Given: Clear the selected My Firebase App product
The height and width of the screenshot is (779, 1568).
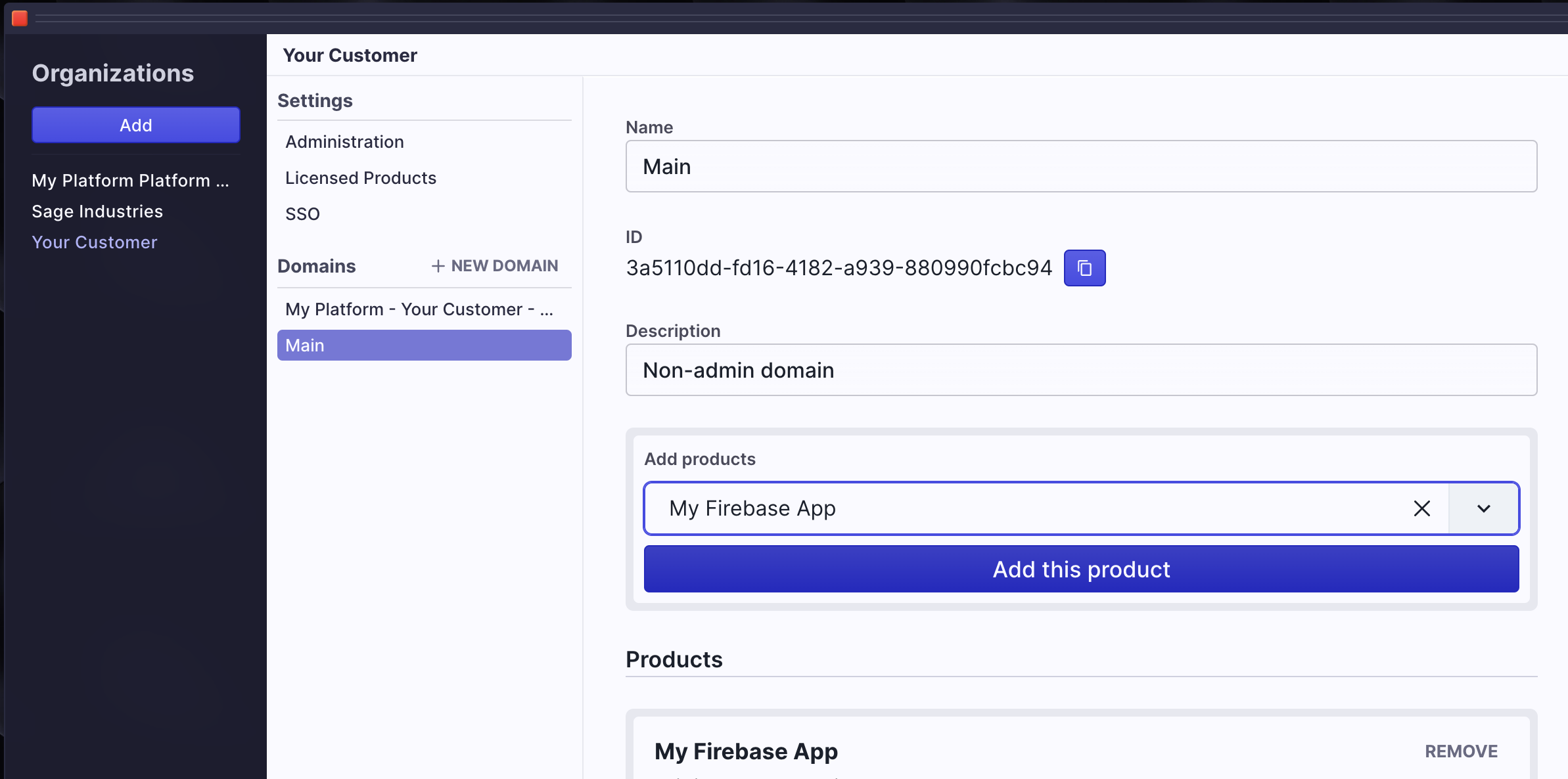Looking at the screenshot, I should pos(1421,508).
